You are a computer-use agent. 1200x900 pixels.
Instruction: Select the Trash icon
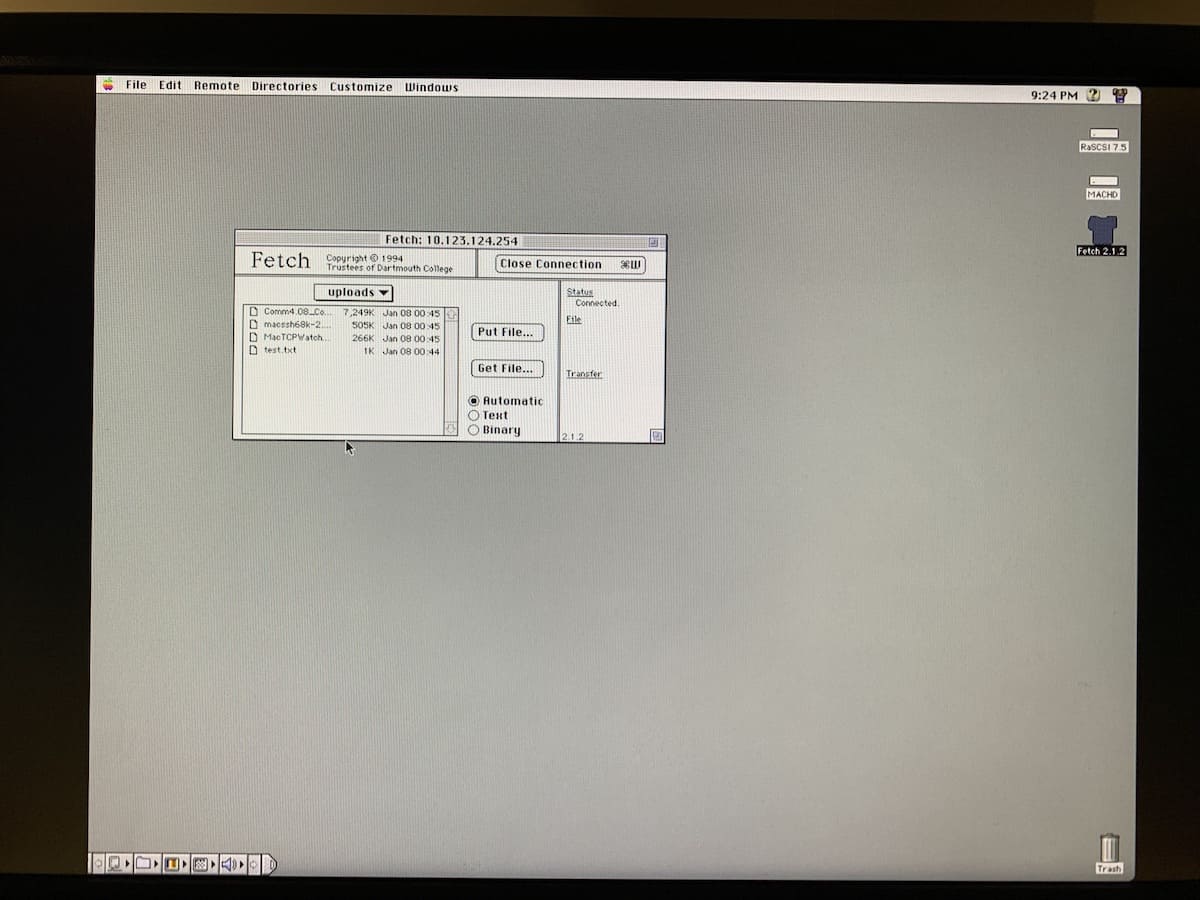1109,848
